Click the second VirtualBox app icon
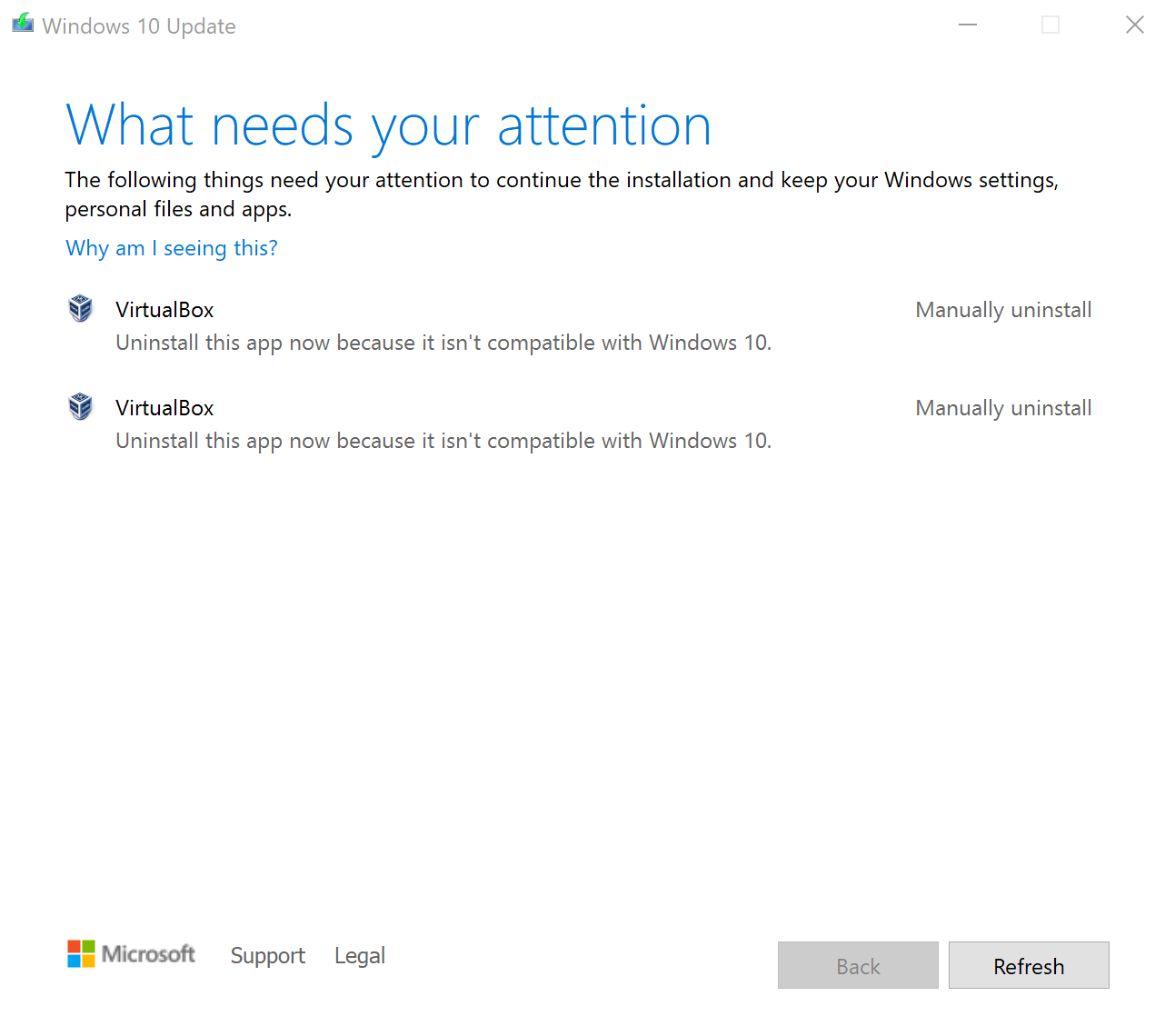Viewport: 1175px width, 1036px height. [x=81, y=407]
